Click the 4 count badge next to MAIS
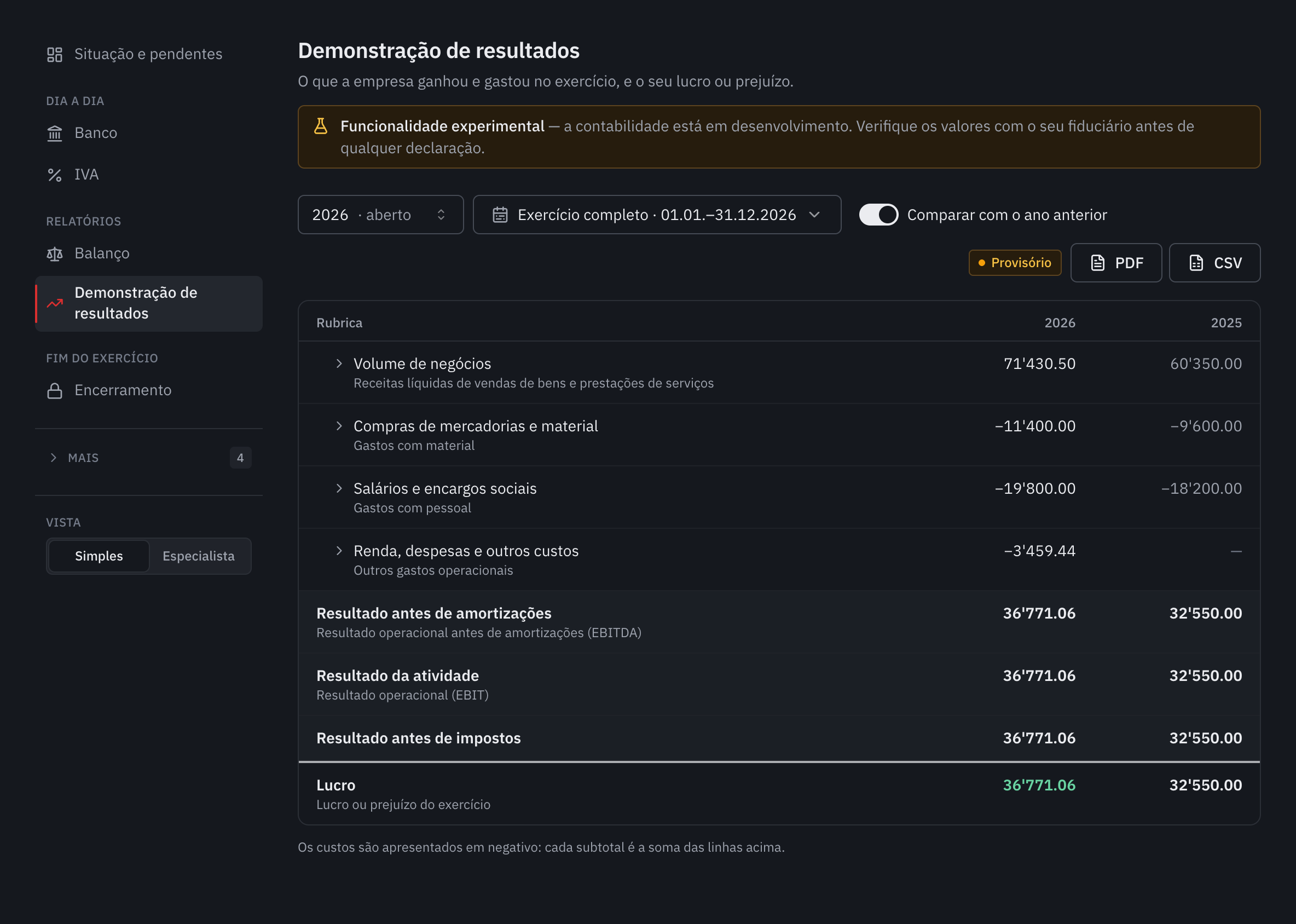The image size is (1296, 924). [241, 458]
